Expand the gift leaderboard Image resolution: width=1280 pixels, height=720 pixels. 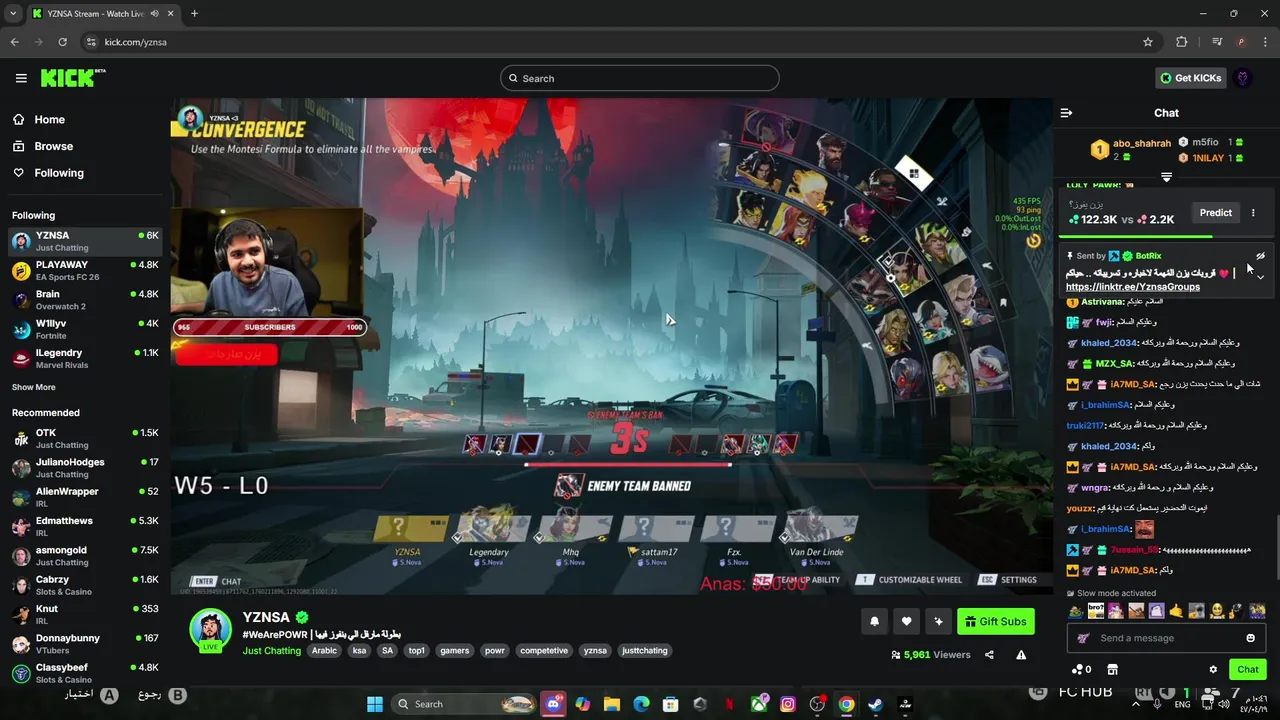(x=1166, y=177)
